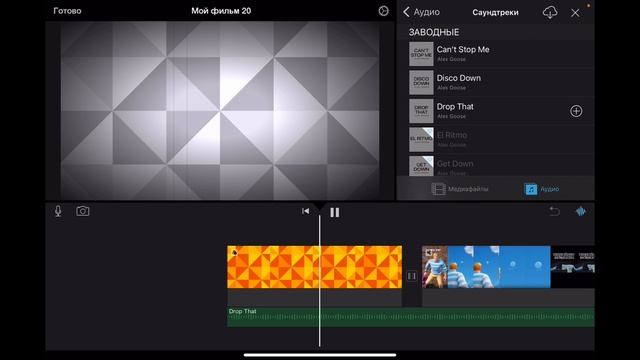Tap Can't Stop Me album artwork

click(x=421, y=54)
